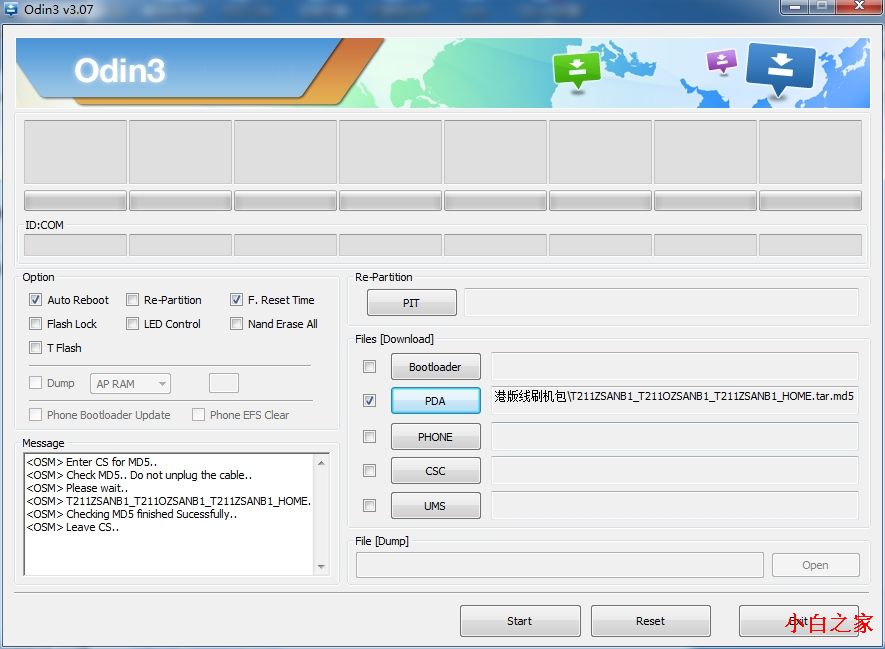Screen dimensions: 885x649
Task: Click the small box right of AP RAM
Action: point(224,383)
